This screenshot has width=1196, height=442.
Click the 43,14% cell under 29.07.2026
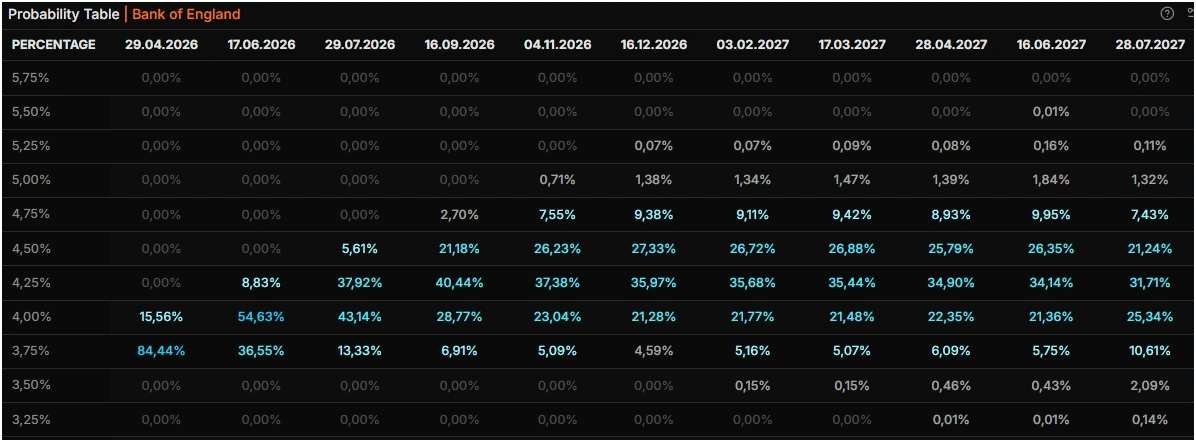(360, 317)
